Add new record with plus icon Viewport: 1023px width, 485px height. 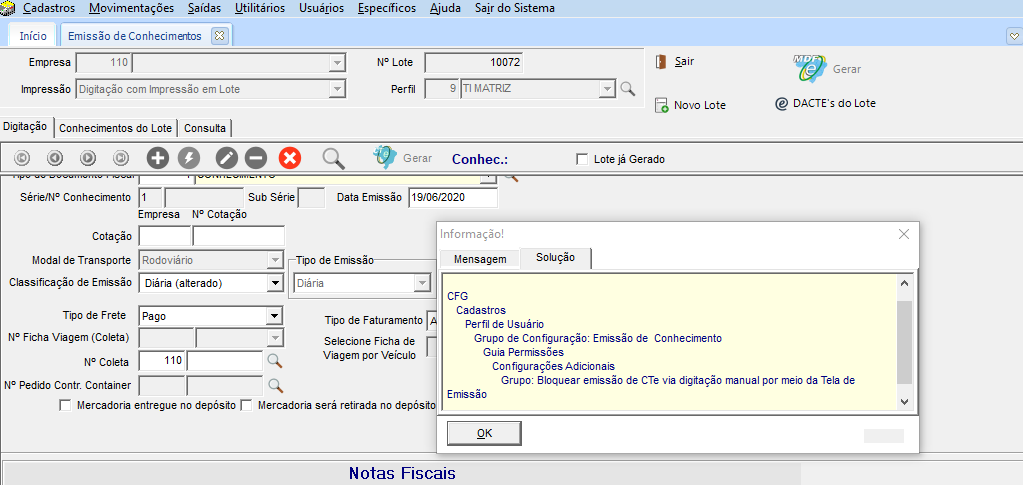pos(157,158)
